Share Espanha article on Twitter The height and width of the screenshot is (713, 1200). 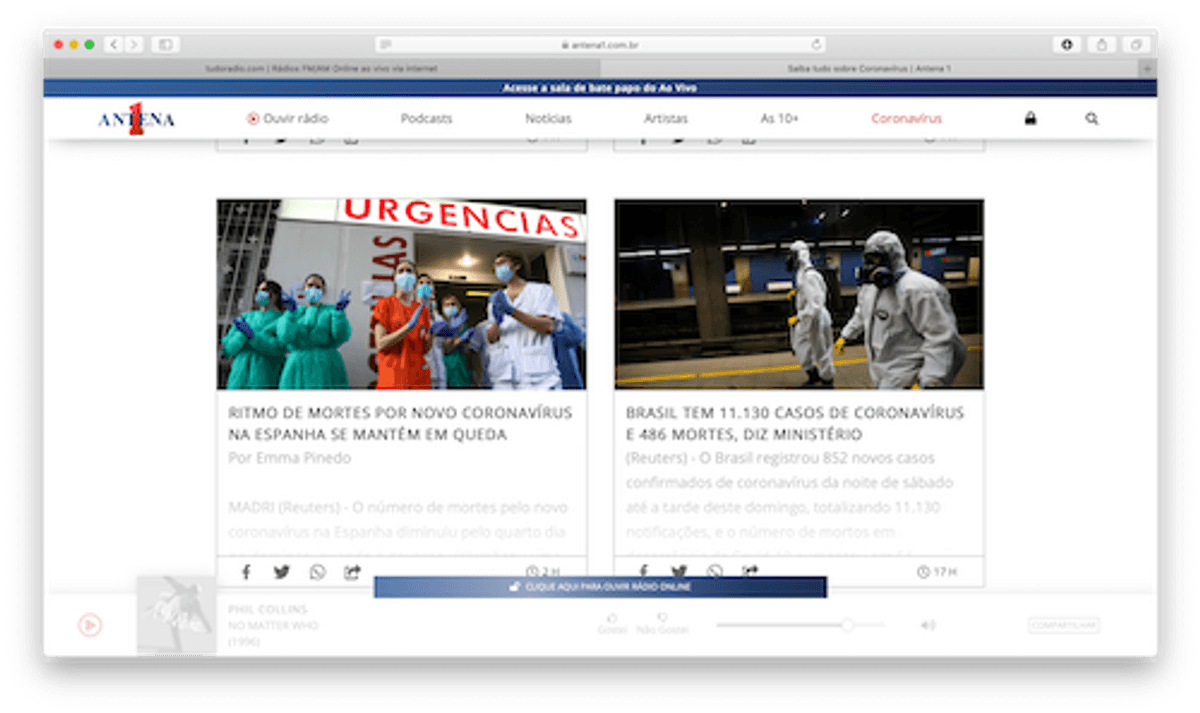(282, 572)
